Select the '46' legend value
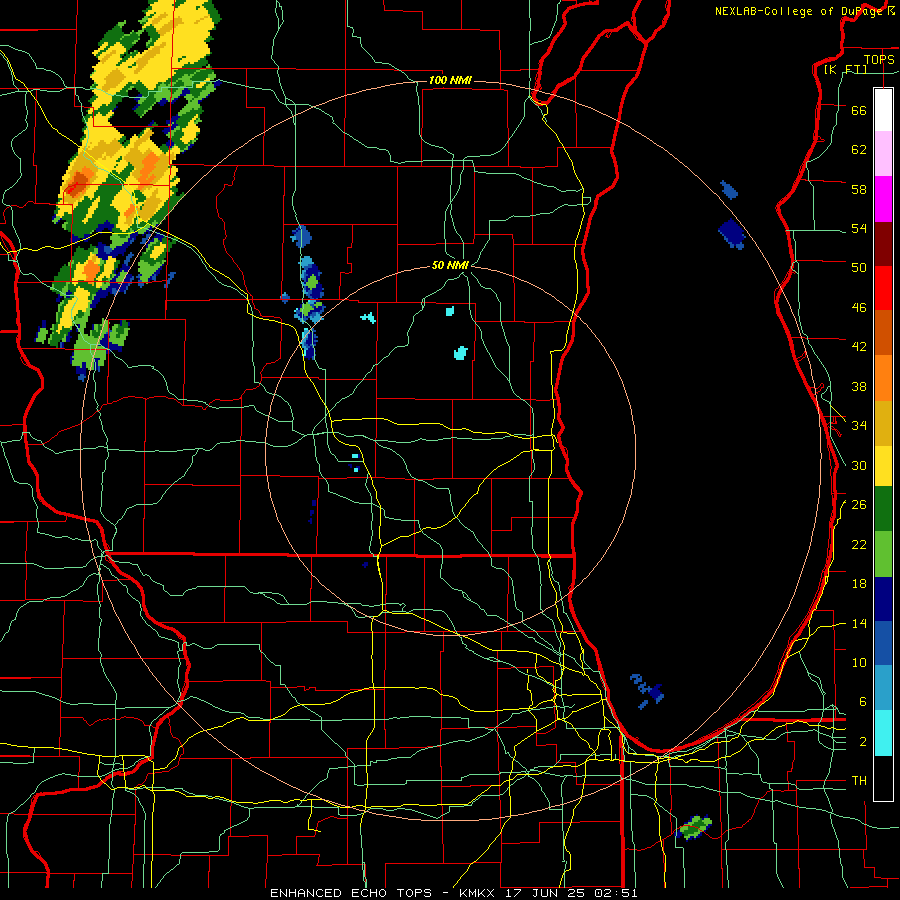Screen dimensions: 900x900 859,308
